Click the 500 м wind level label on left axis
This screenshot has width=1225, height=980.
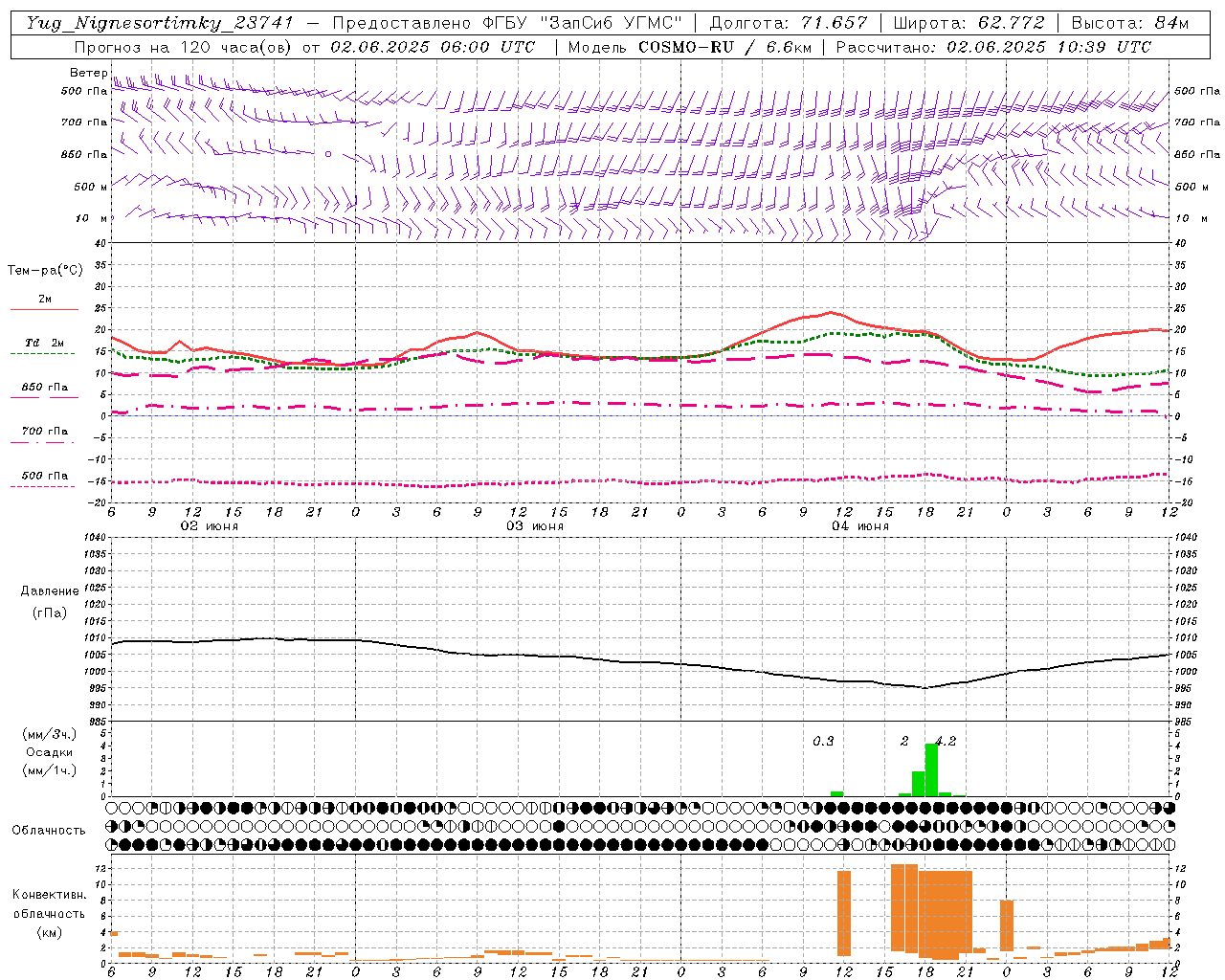[91, 187]
